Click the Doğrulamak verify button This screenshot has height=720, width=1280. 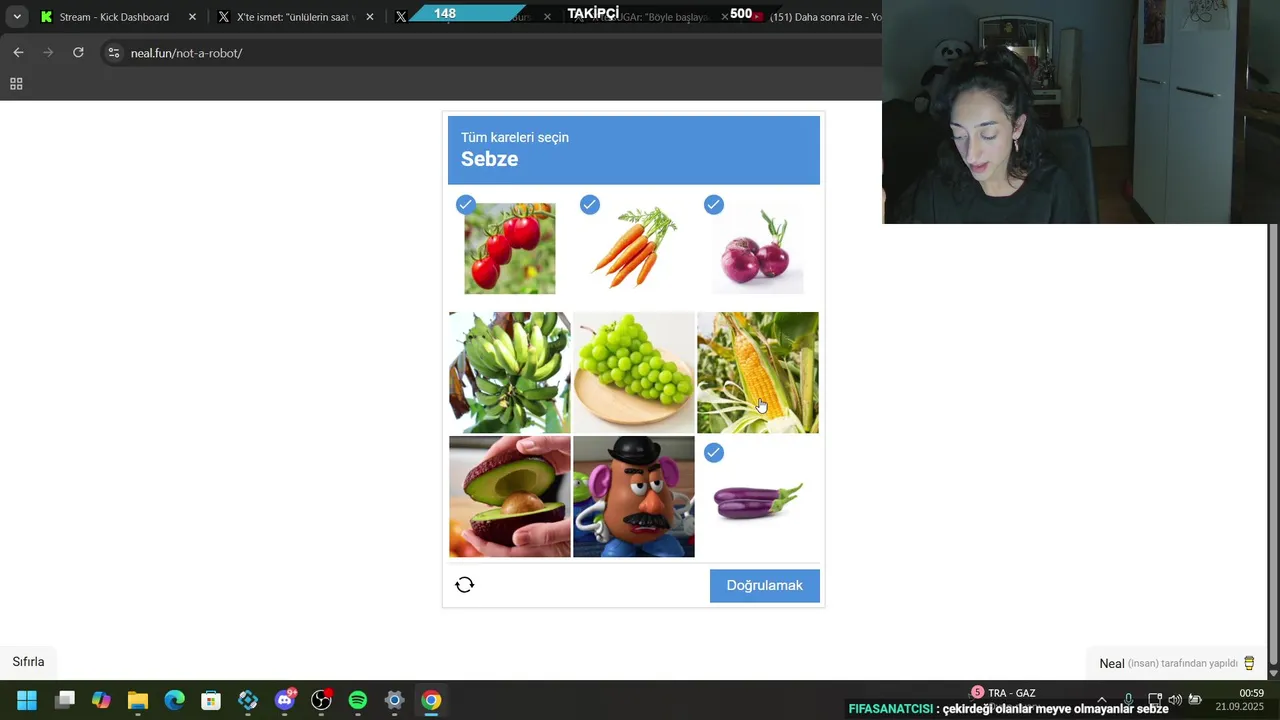765,586
